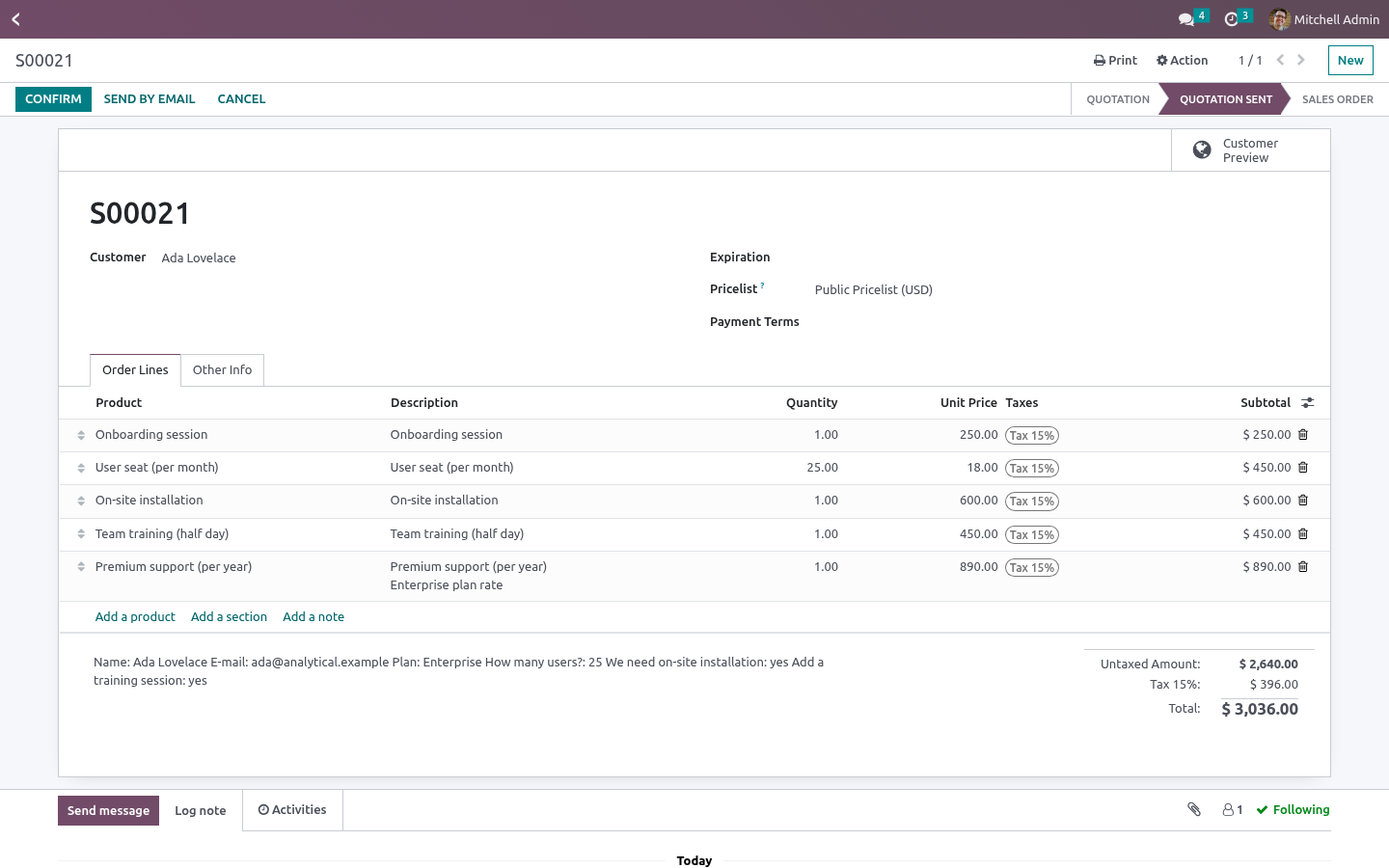Go to next record arrow
The width and height of the screenshot is (1389, 868).
tap(1301, 60)
